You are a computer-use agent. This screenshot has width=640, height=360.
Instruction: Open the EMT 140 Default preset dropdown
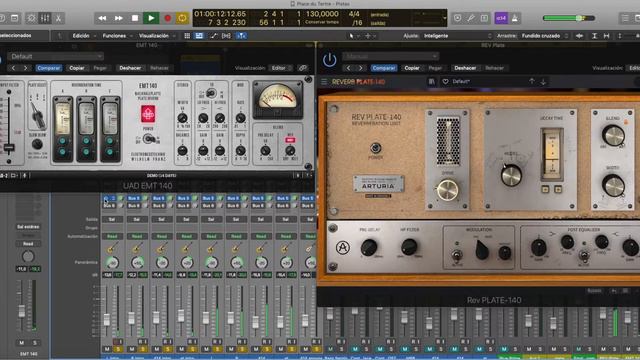coord(55,56)
